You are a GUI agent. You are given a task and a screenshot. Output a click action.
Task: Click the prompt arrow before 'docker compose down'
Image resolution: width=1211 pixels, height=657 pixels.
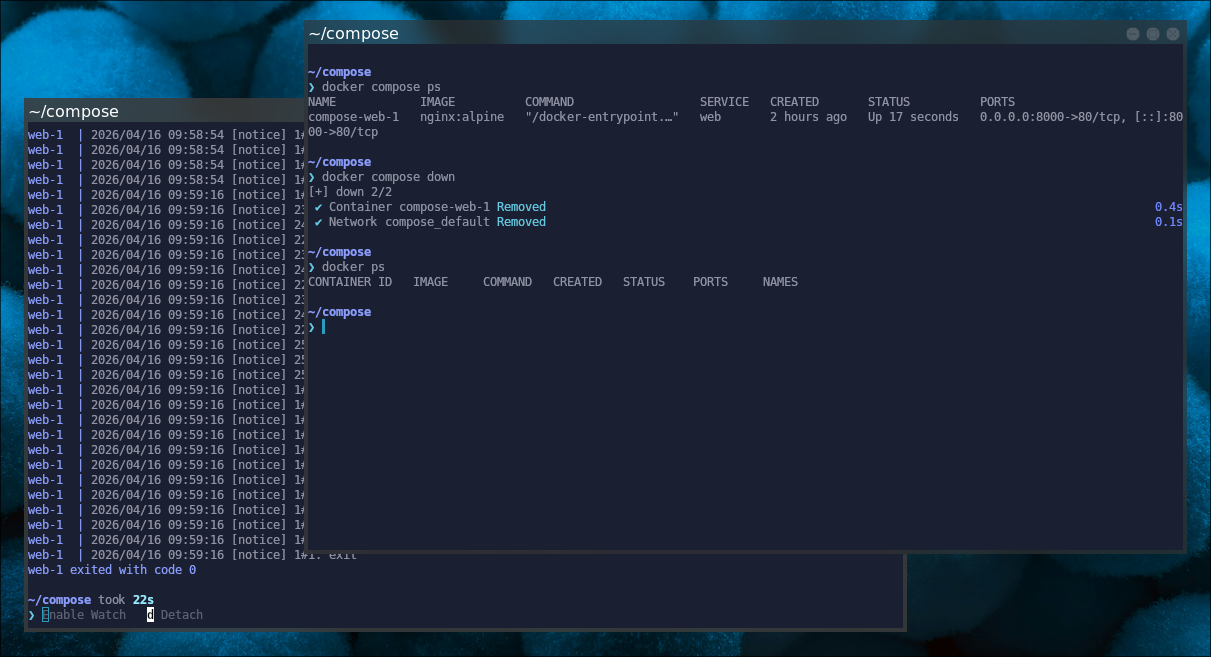pos(312,177)
